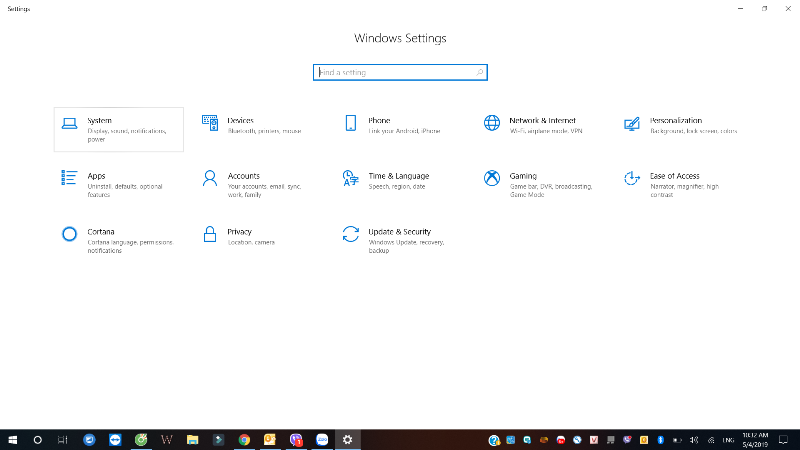
Task: Open the Time & Language icon
Action: tap(351, 178)
